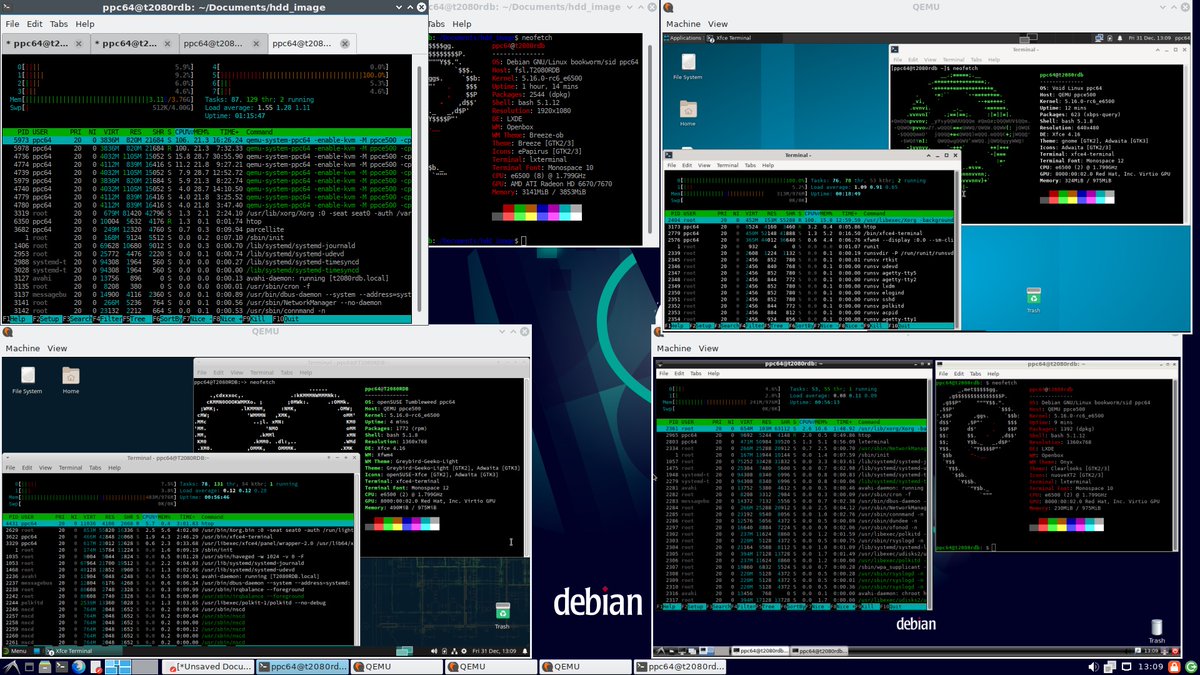
Task: Click F1 Help in host htop bar
Action: (18, 319)
